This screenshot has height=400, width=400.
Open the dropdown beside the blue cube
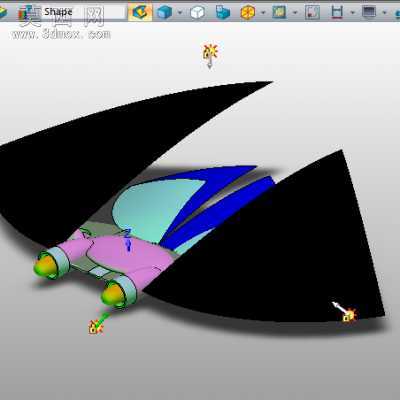(x=180, y=13)
